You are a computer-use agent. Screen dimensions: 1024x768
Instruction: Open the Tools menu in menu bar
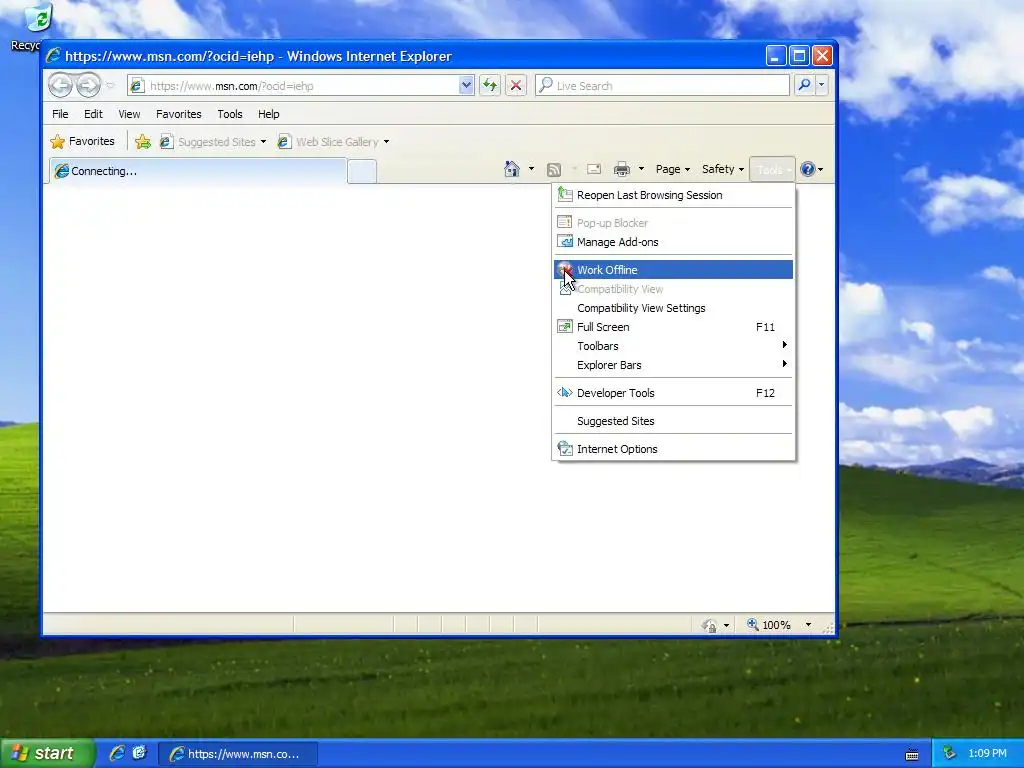coord(230,114)
